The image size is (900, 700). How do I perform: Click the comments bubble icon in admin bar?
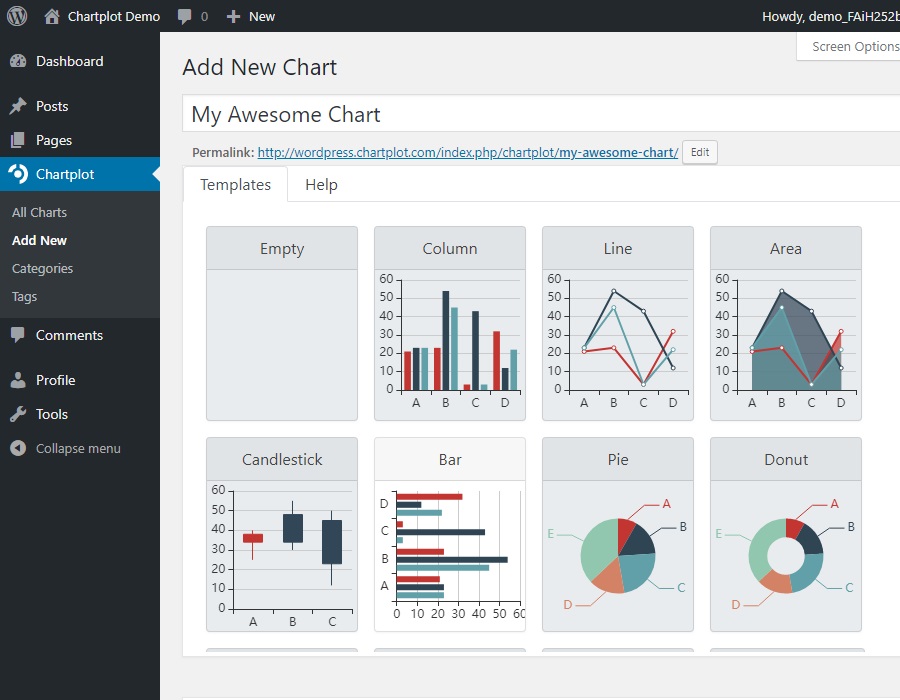[x=184, y=16]
